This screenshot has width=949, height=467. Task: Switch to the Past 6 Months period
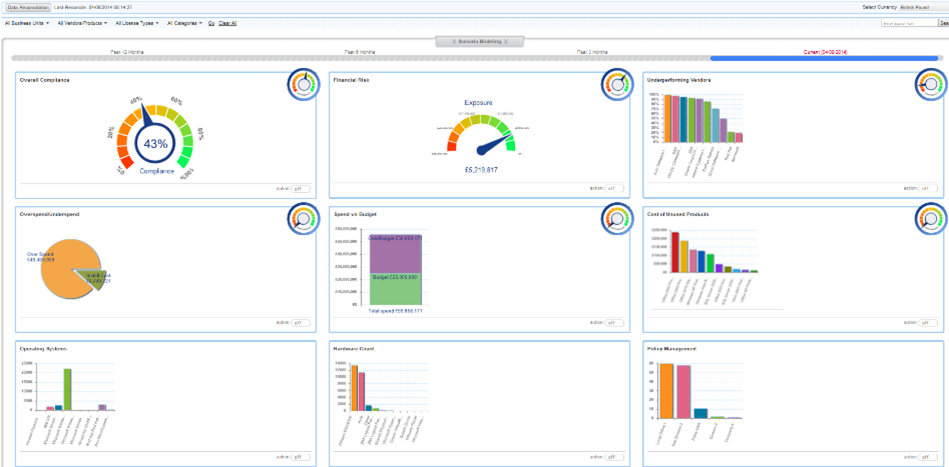coord(360,50)
